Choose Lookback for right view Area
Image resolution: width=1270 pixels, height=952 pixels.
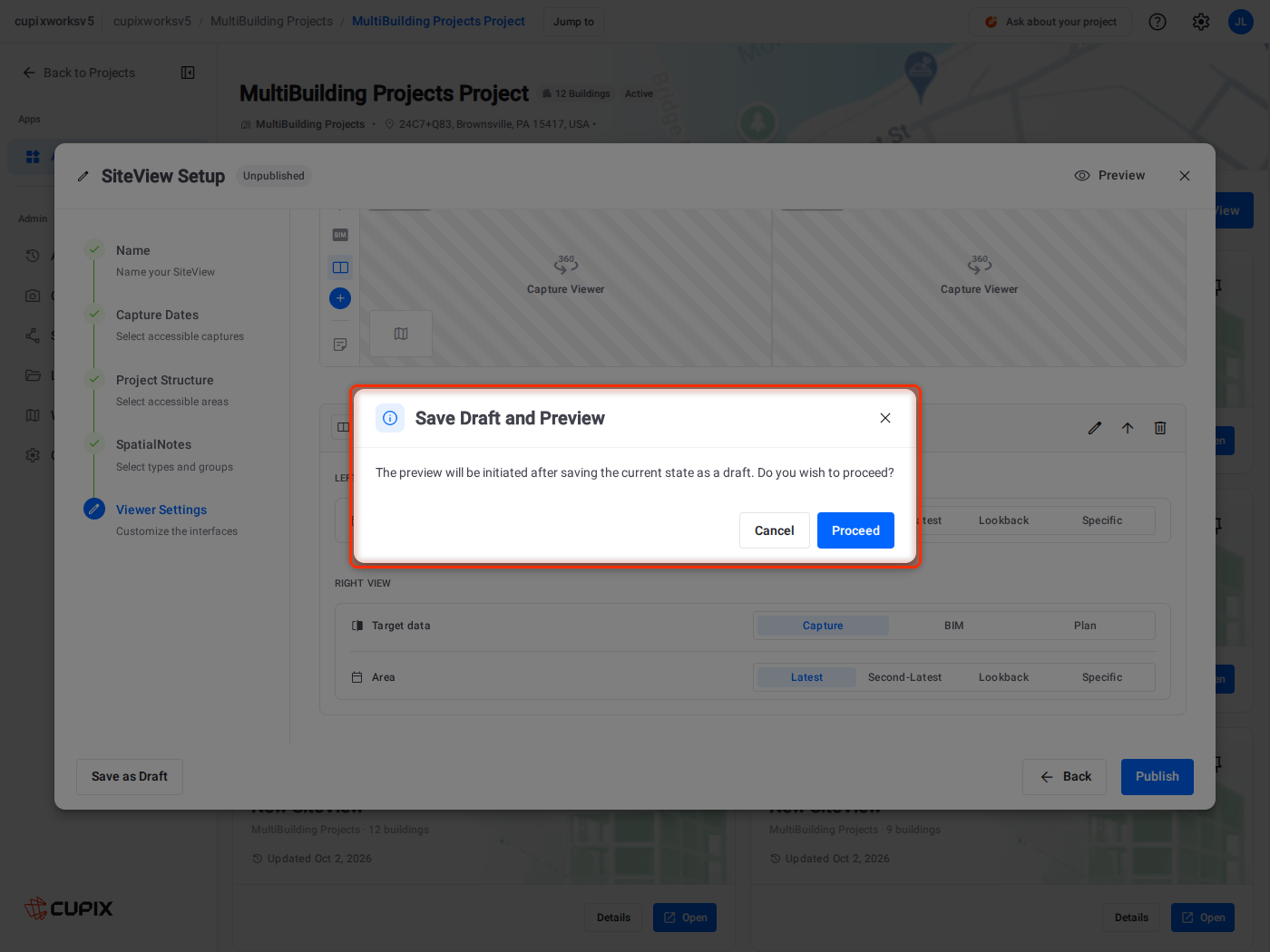1003,677
